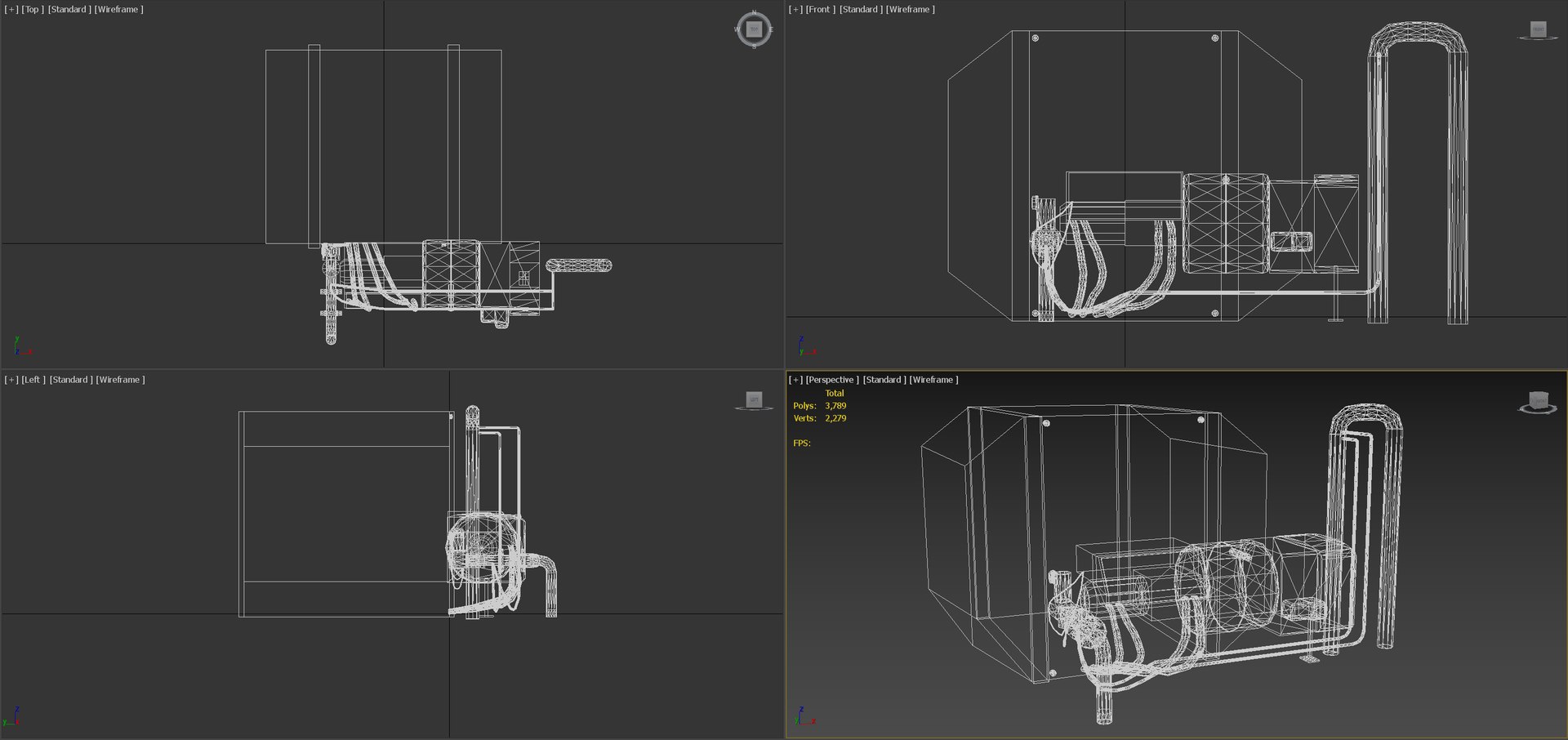Open the [+] menu in Top viewport
Image resolution: width=1568 pixels, height=740 pixels.
11,9
